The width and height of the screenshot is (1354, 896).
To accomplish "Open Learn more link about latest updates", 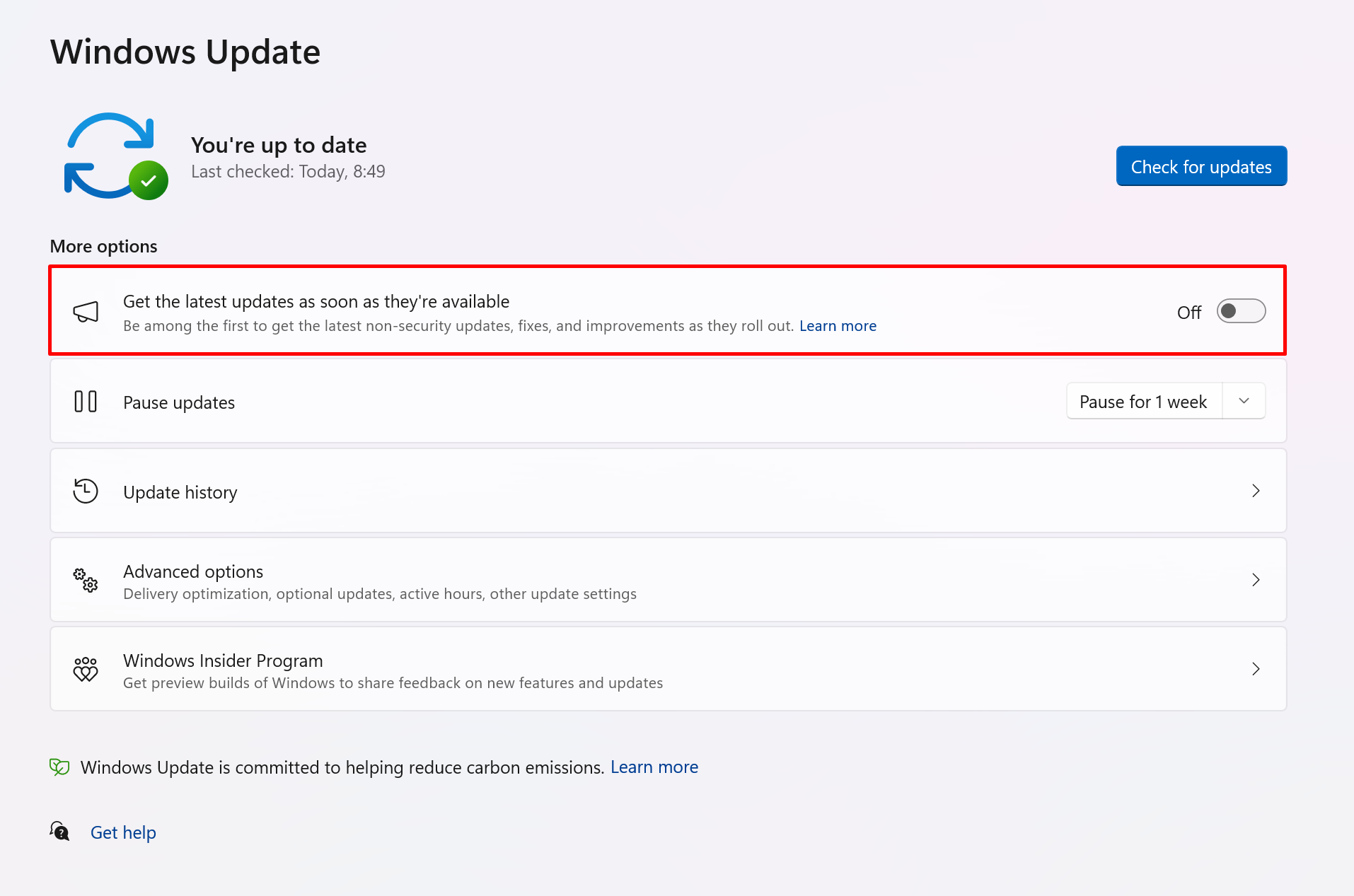I will coord(838,326).
